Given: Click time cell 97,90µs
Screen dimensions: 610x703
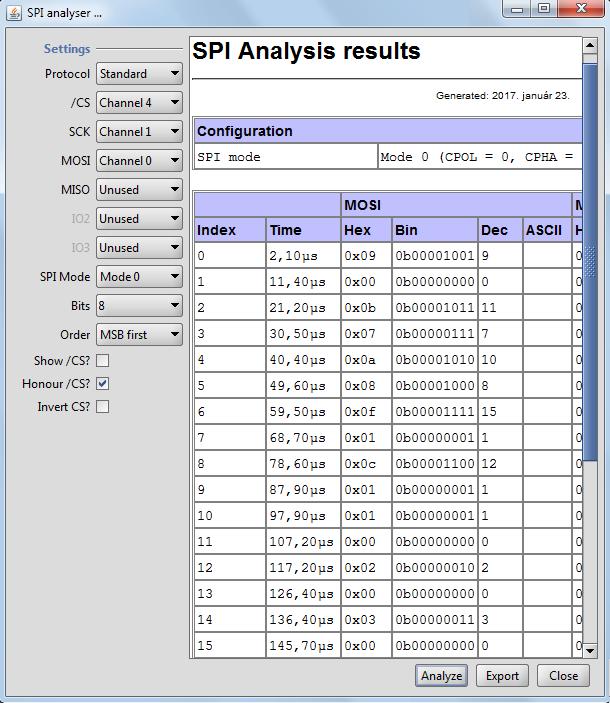Looking at the screenshot, I should pyautogui.click(x=303, y=516).
